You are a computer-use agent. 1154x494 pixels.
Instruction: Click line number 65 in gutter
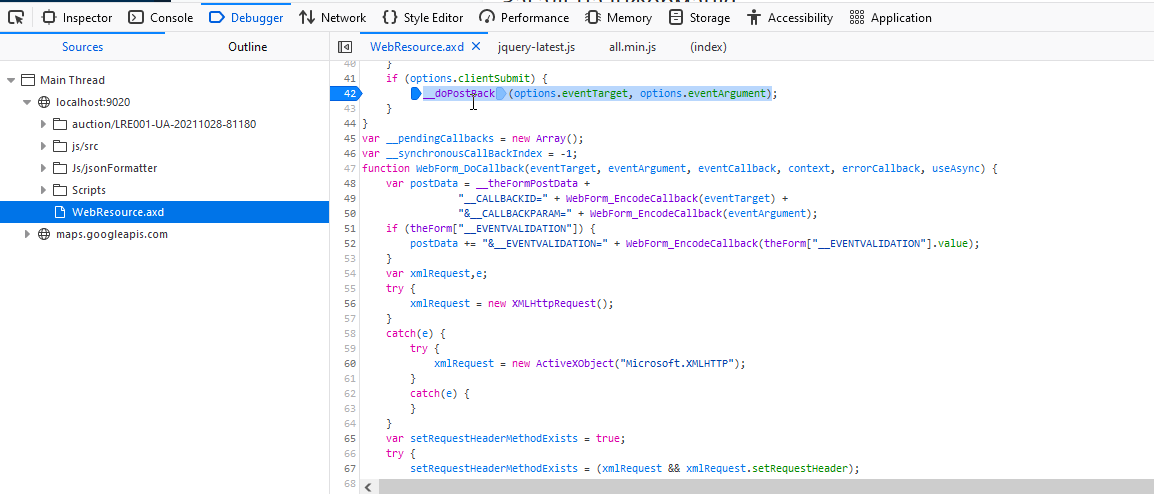click(350, 438)
